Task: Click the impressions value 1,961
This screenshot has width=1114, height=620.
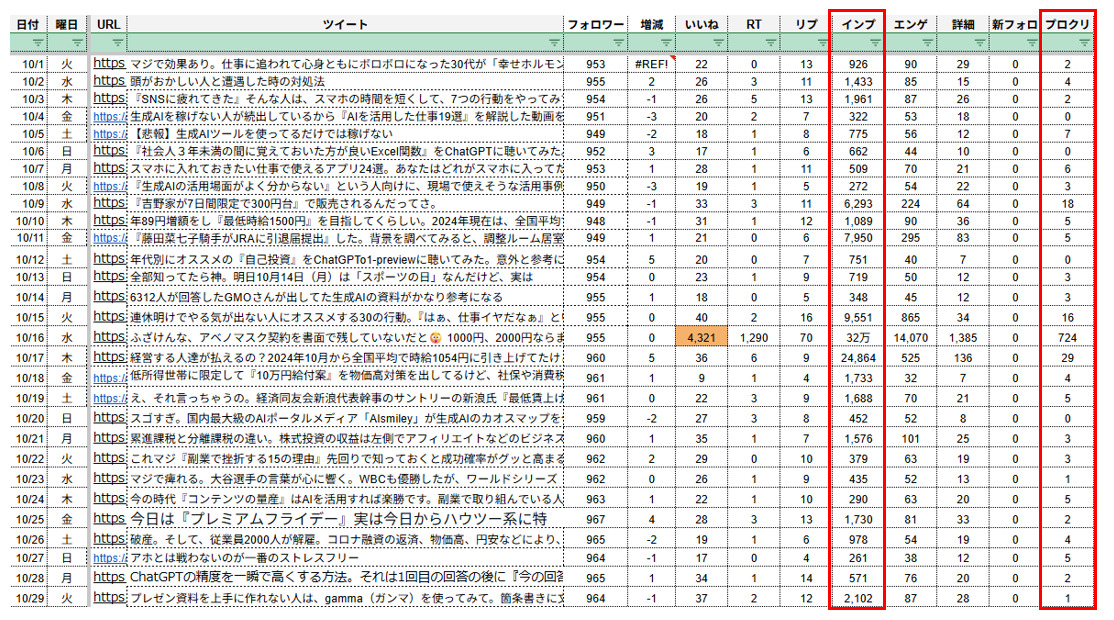Action: coord(858,99)
